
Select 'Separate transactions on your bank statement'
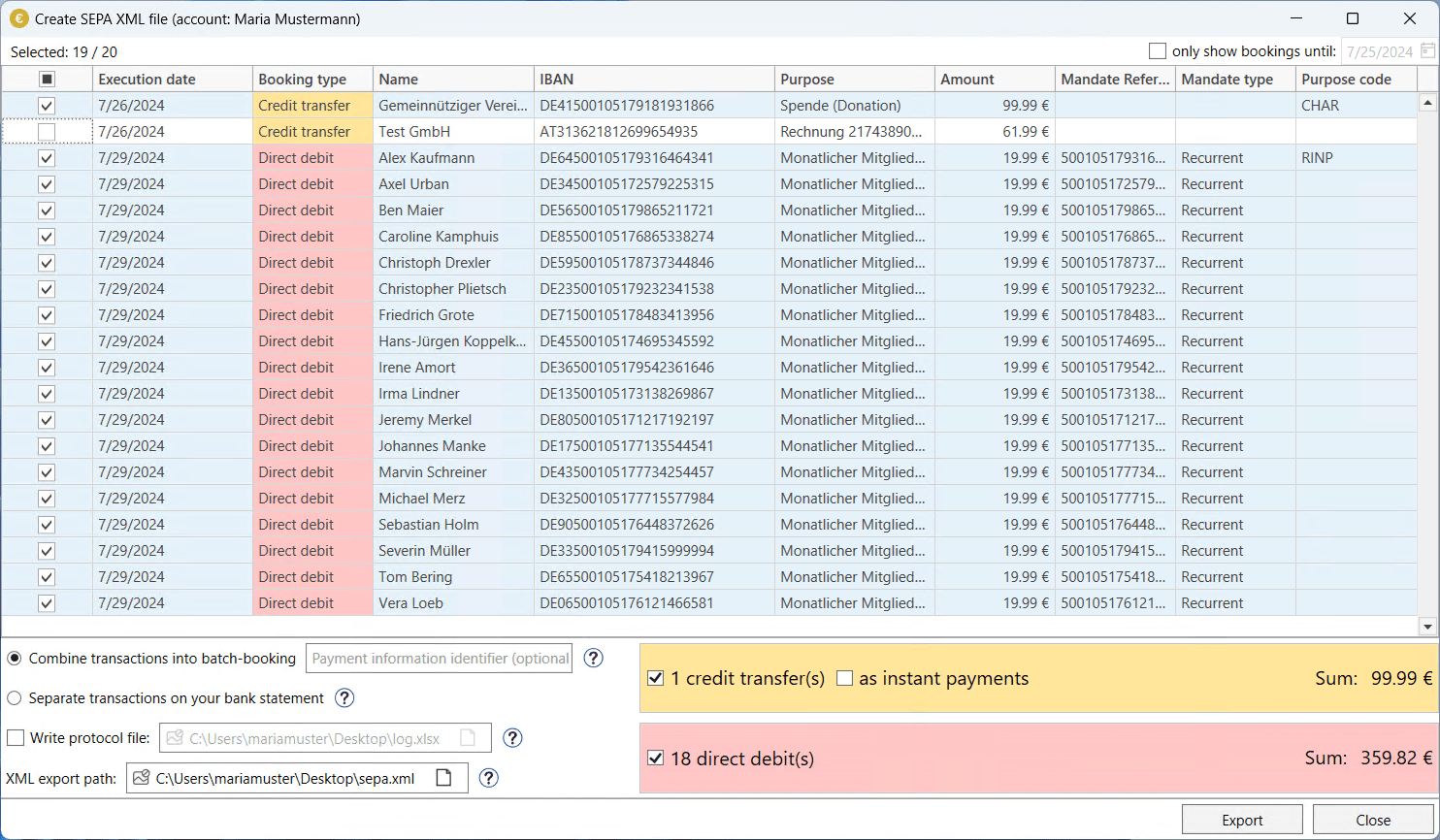(x=15, y=698)
